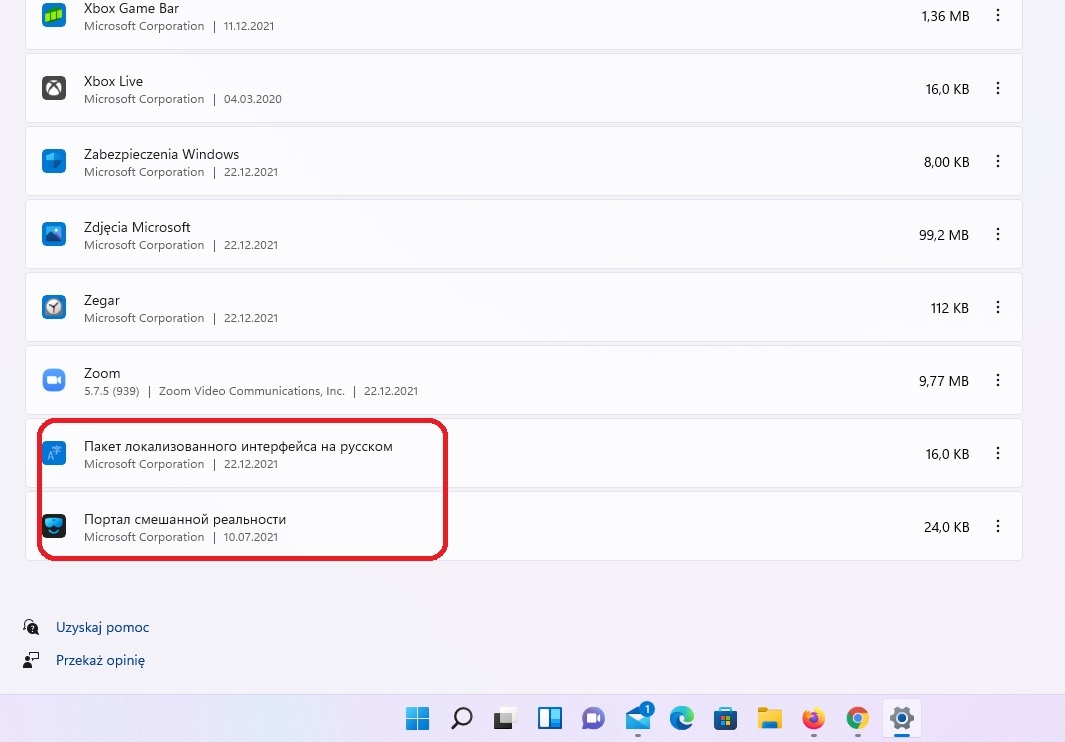The height and width of the screenshot is (742, 1065).
Task: Open more options for Xbox Game Bar
Action: pyautogui.click(x=998, y=15)
